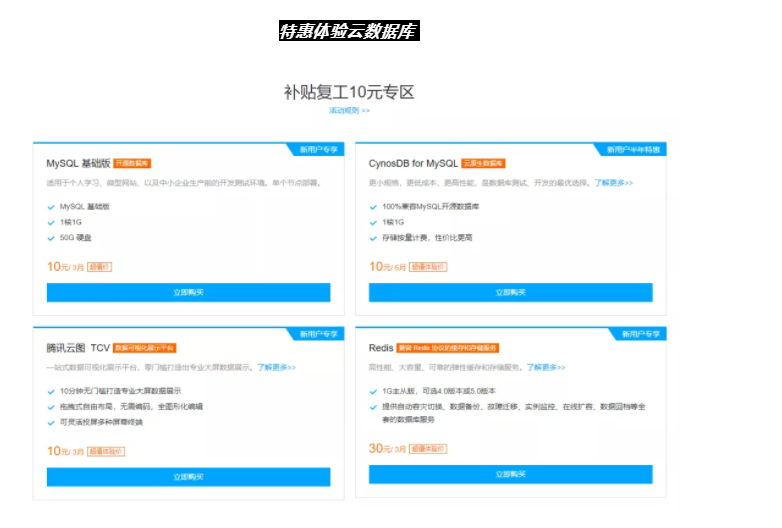Click the 10元/3月 price in 腾讯云图 card
This screenshot has width=782, height=528.
click(x=65, y=451)
